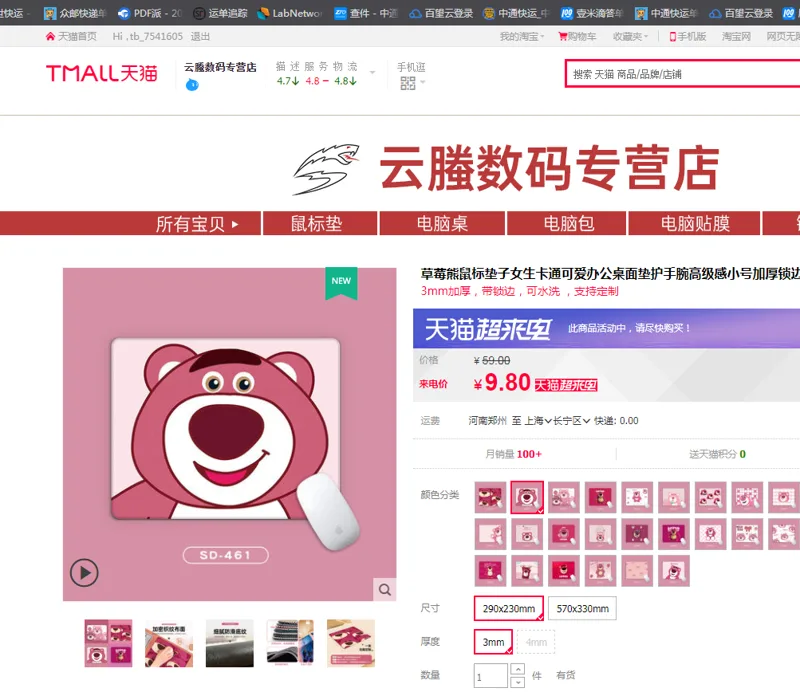This screenshot has width=800, height=692.
Task: Open the 手机版 phone icon link
Action: point(672,37)
